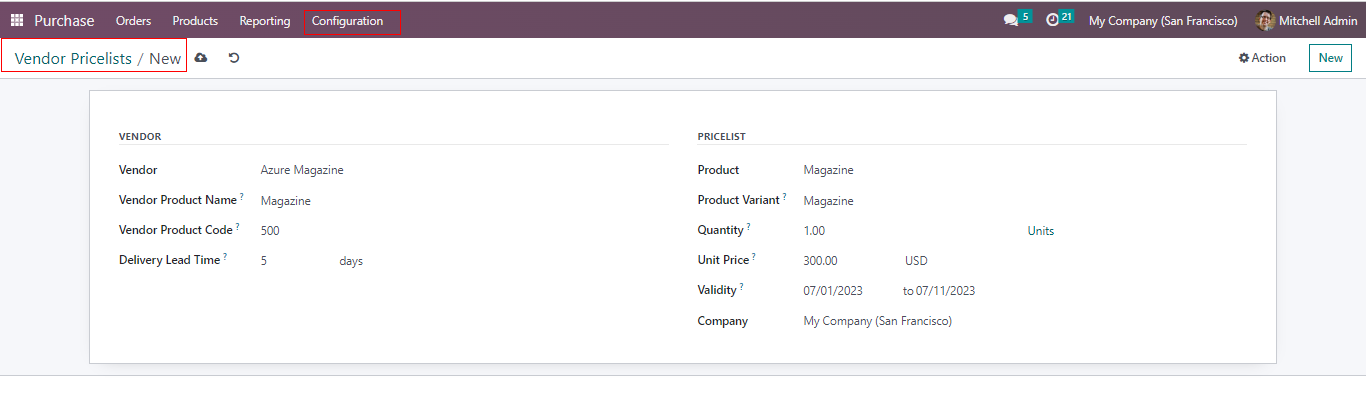Switch company via My Company (San Francisco)
This screenshot has height=414, width=1366.
1162,21
